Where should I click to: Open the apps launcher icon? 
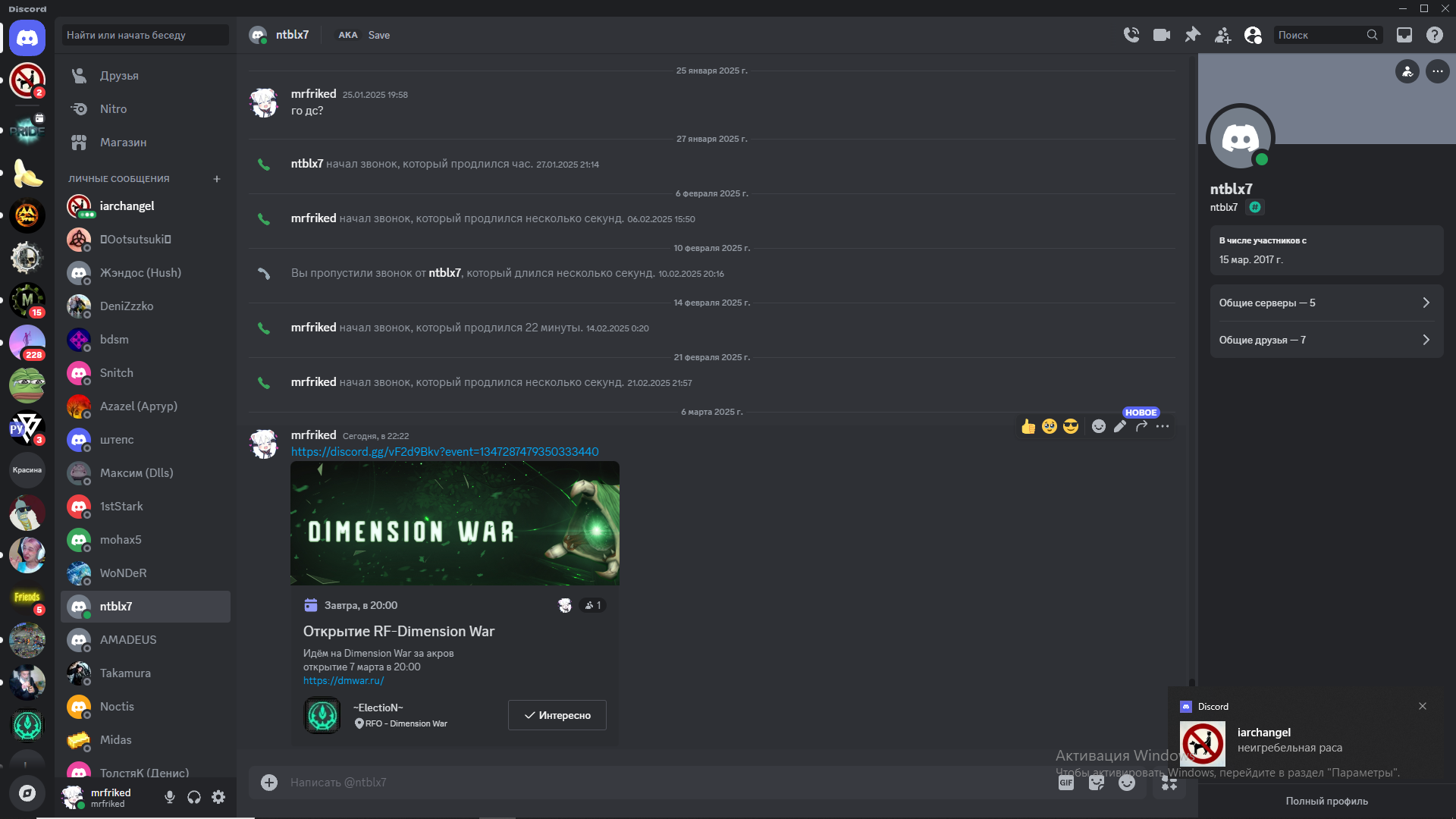coord(1169,783)
